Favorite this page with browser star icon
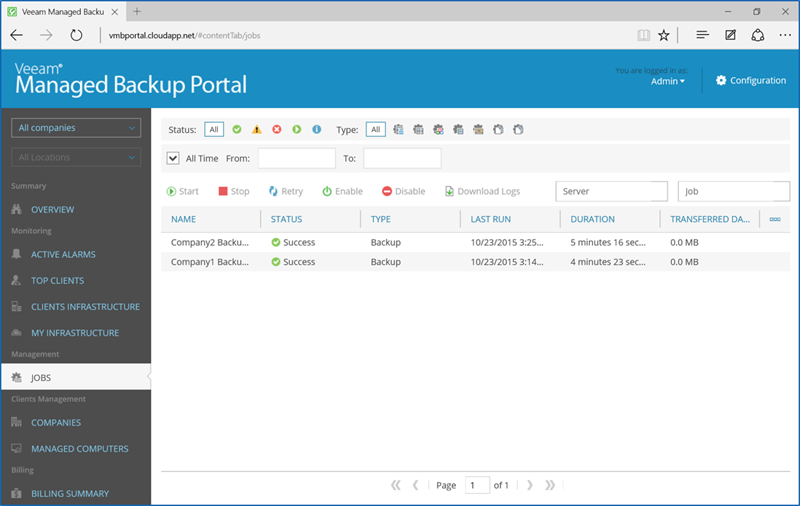This screenshot has height=506, width=800. click(x=664, y=35)
